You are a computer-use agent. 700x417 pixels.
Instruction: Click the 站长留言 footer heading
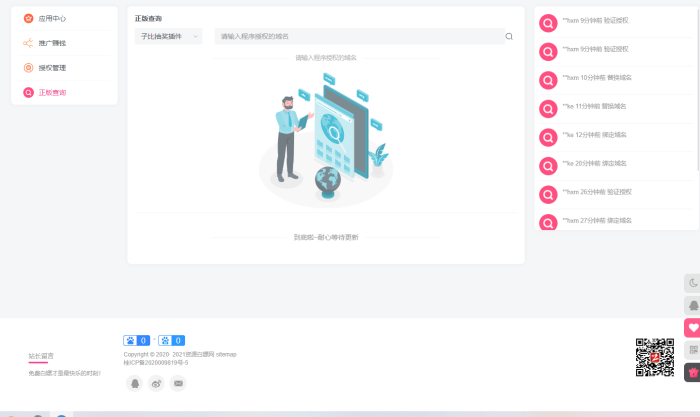41,356
